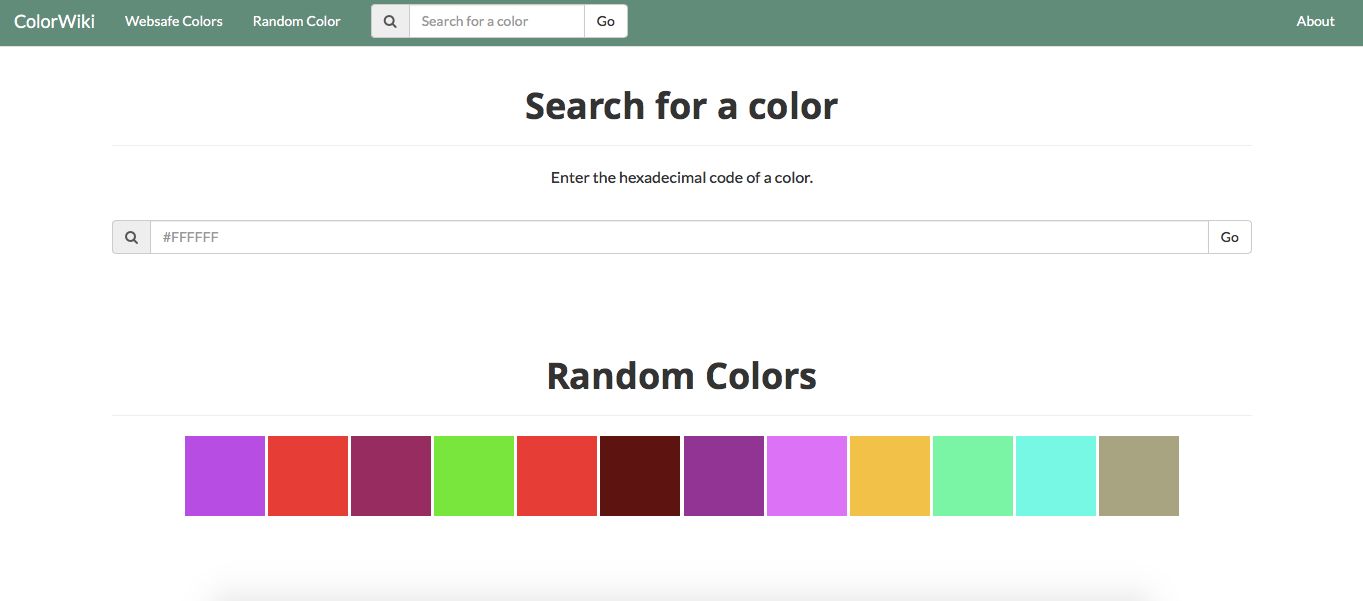
Task: Open the Random Color page
Action: coord(296,21)
